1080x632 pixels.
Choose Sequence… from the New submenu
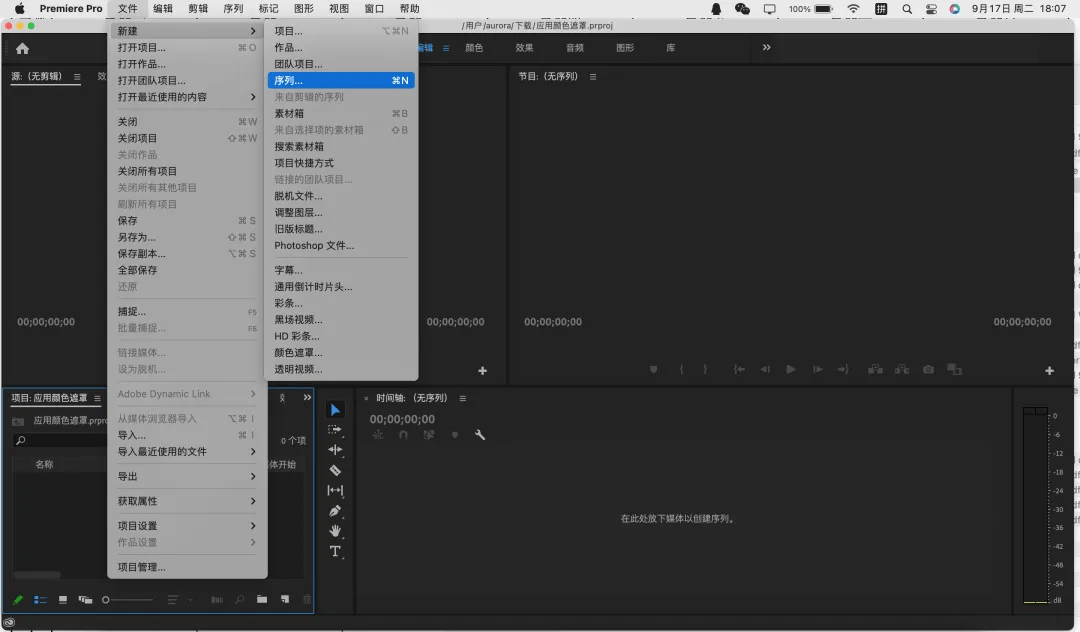pyautogui.click(x=341, y=81)
